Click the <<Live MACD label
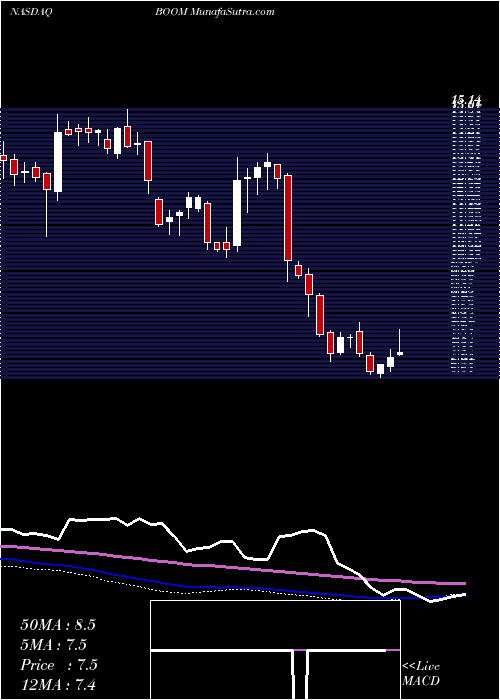Image resolution: width=500 pixels, height=700 pixels. (421, 674)
